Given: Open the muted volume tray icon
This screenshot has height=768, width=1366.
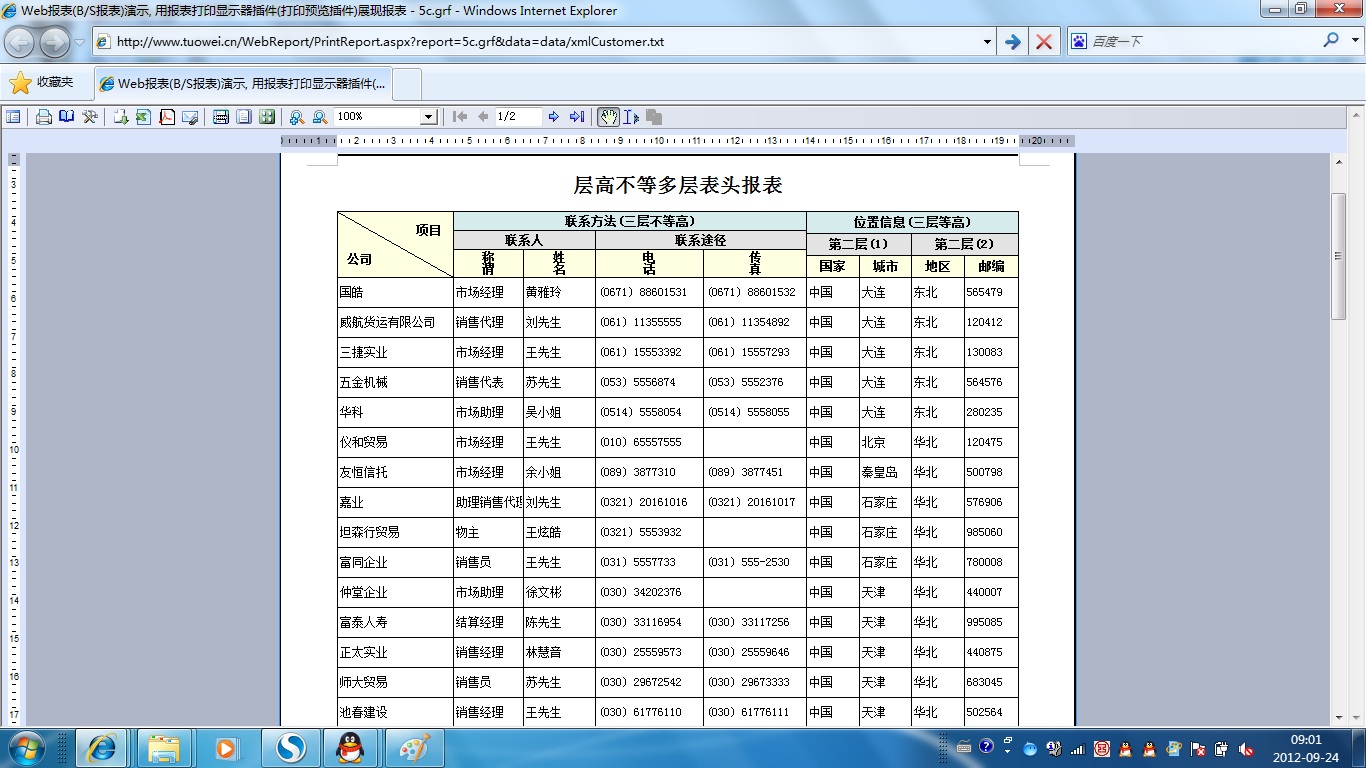Looking at the screenshot, I should [1246, 748].
